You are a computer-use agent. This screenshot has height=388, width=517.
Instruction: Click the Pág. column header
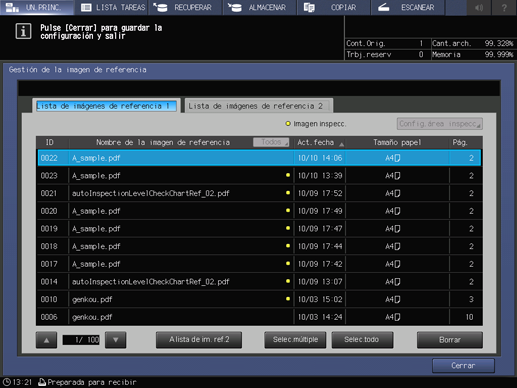(460, 142)
